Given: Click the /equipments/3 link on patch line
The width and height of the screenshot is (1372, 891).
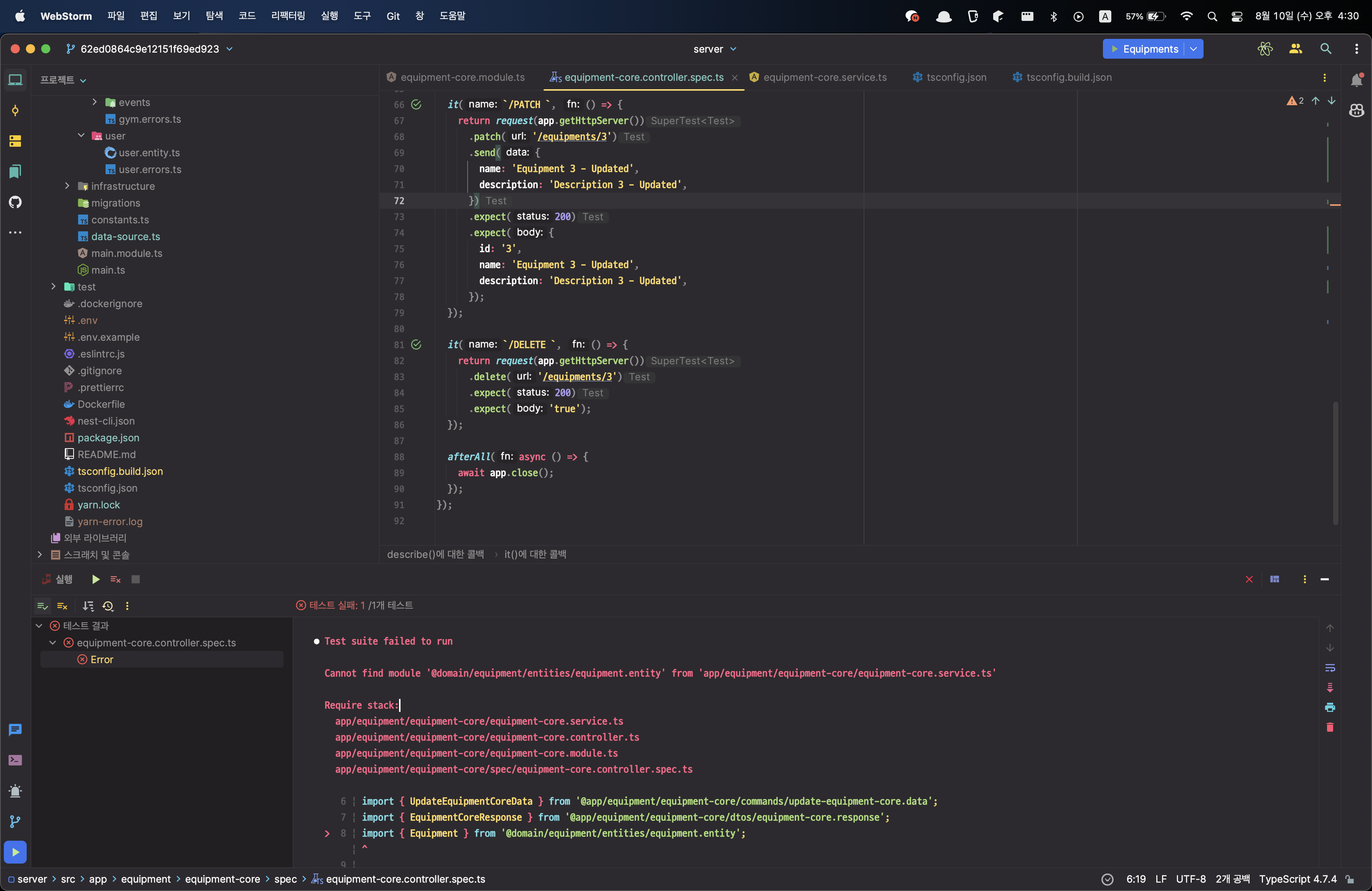Looking at the screenshot, I should tap(572, 136).
